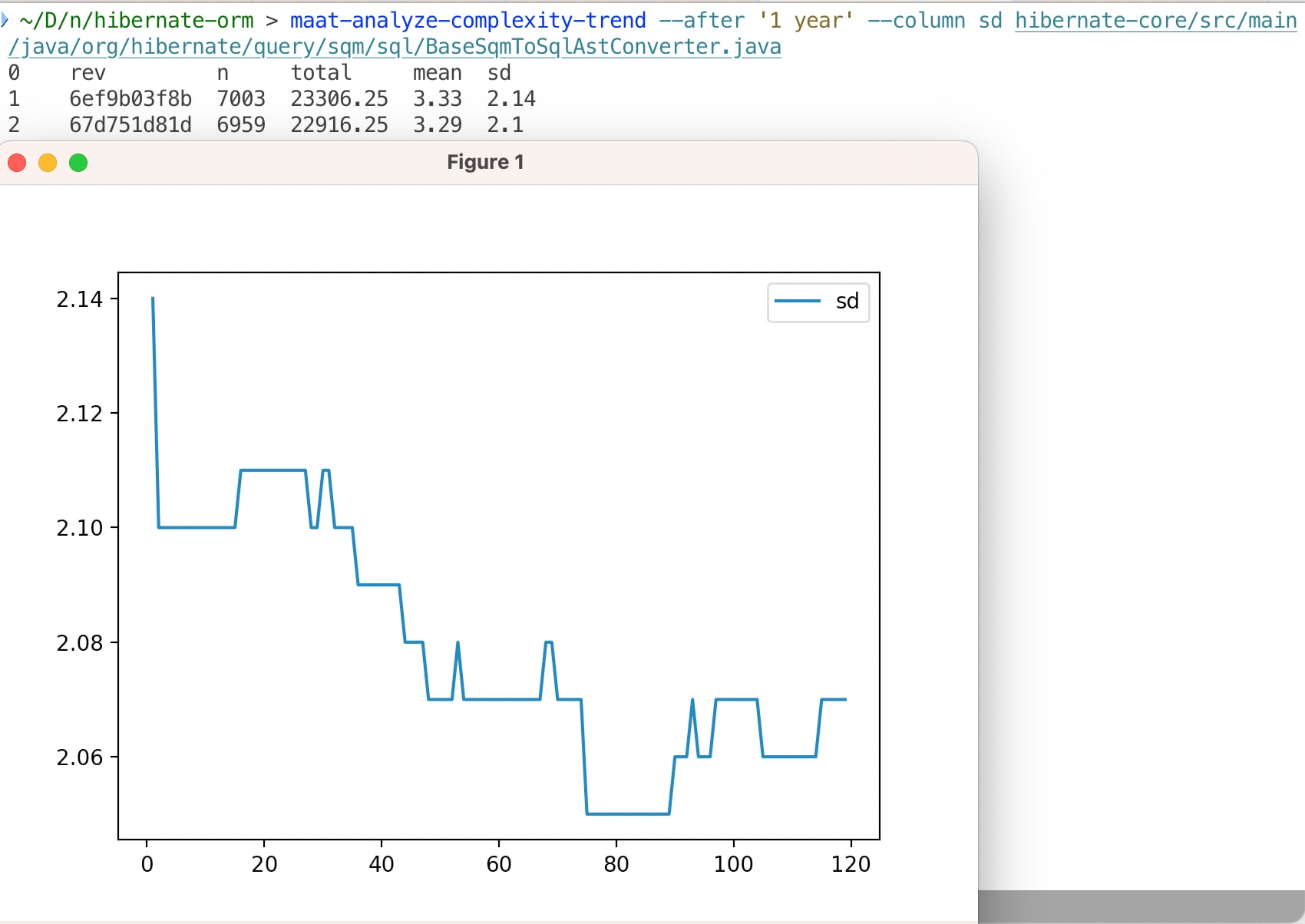Image resolution: width=1305 pixels, height=924 pixels.
Task: Click the 'mean' column header
Action: pyautogui.click(x=438, y=73)
